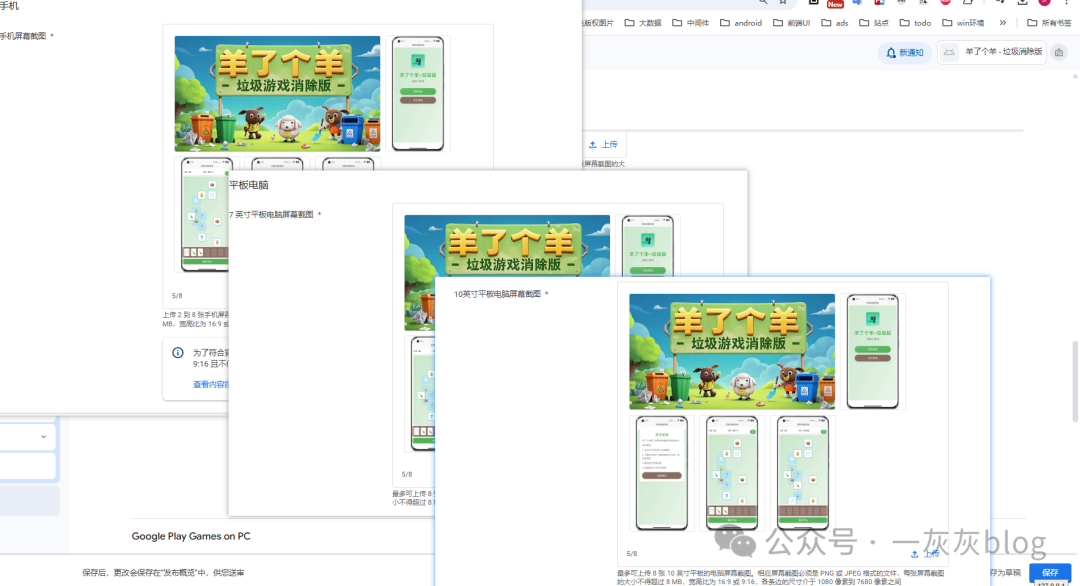Viewport: 1080px width, 586px height.
Task: Select the banner image in 10-inch tablet screenshots
Action: [732, 351]
